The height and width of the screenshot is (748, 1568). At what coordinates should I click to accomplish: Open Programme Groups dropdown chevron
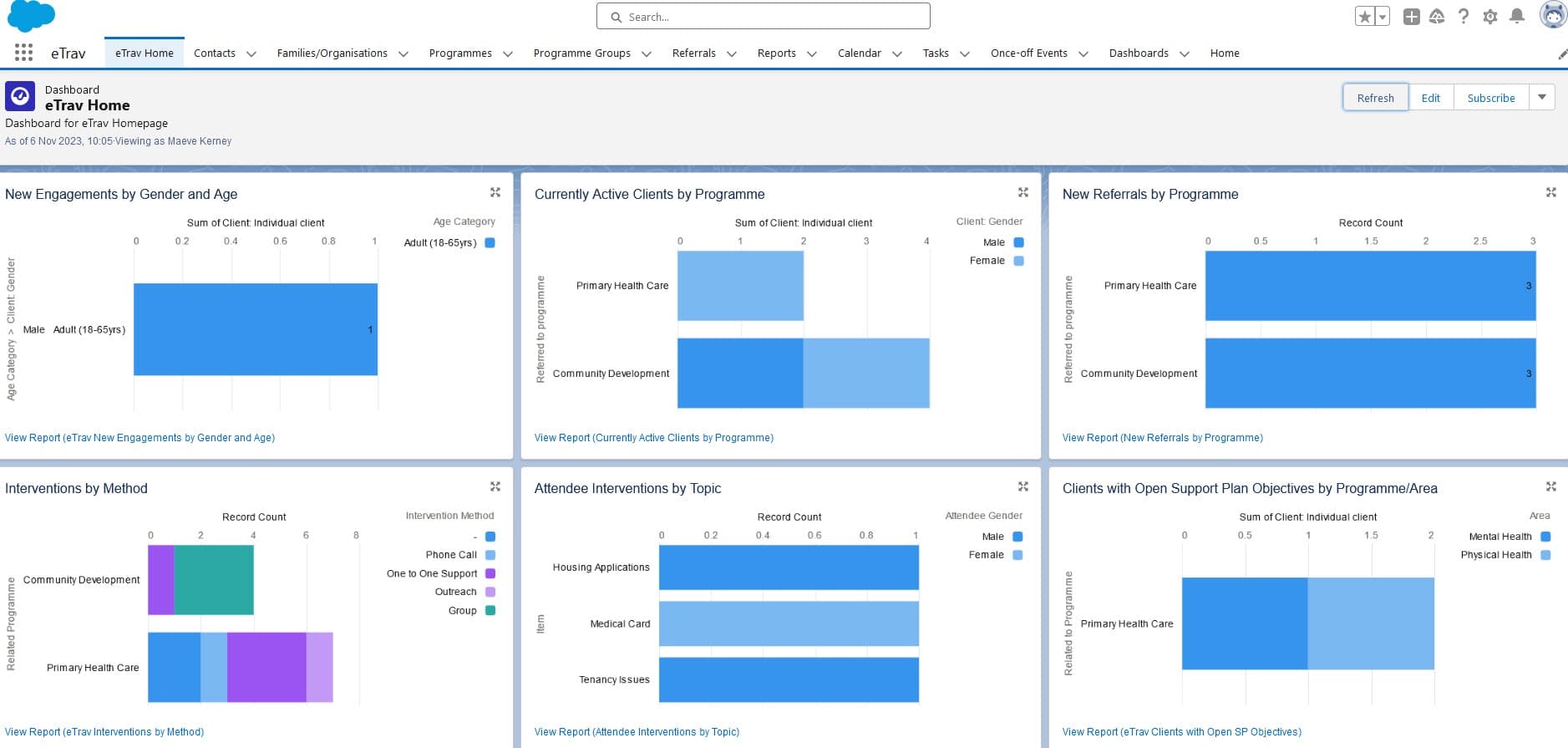[646, 53]
